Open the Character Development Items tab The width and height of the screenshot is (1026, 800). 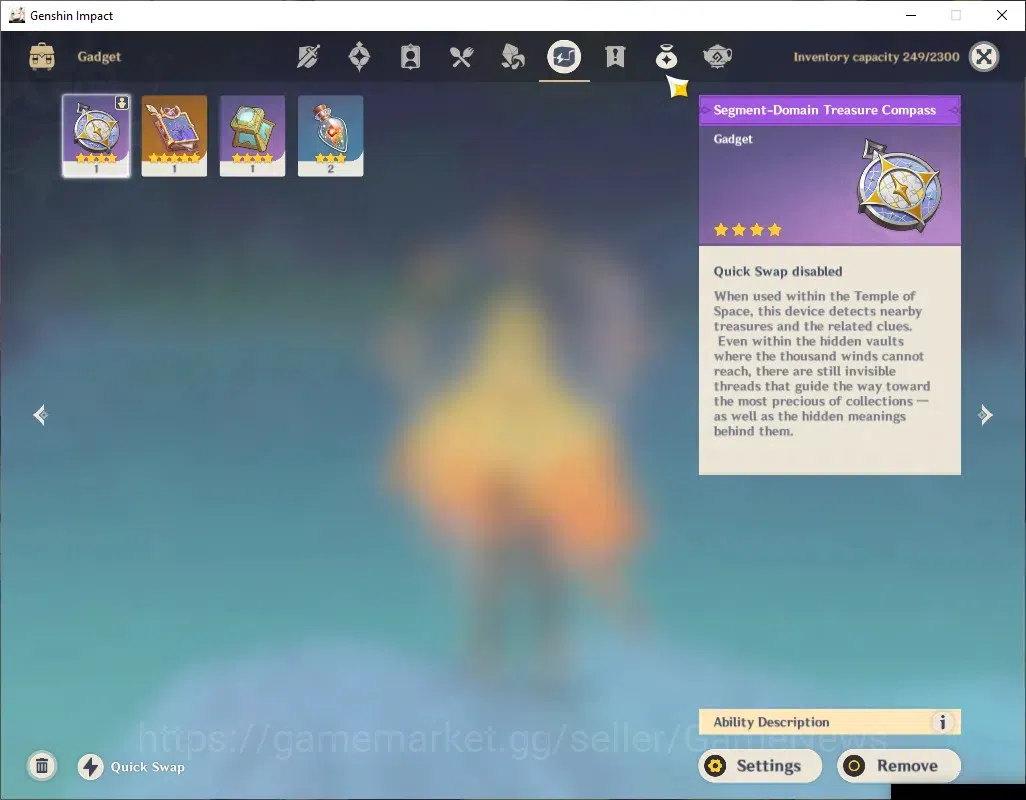[x=410, y=57]
